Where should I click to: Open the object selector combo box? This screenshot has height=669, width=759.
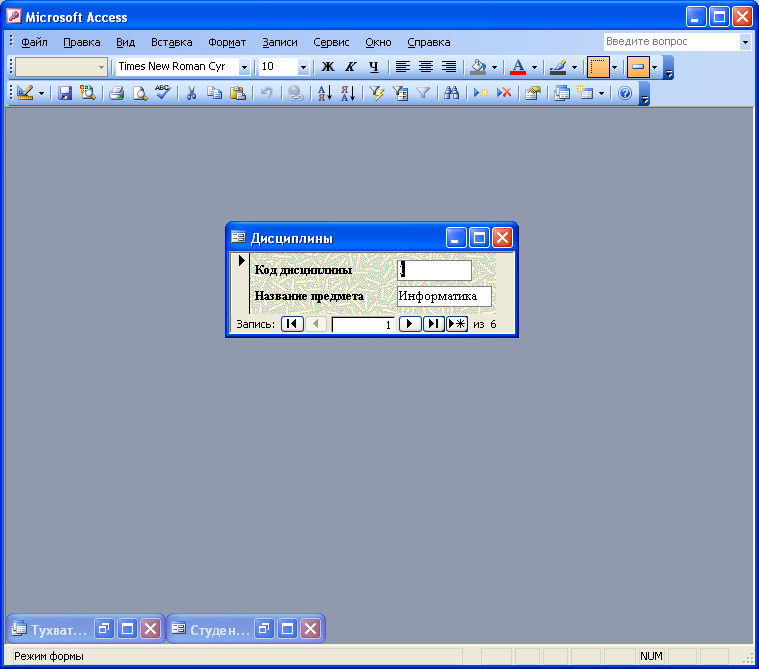(61, 67)
